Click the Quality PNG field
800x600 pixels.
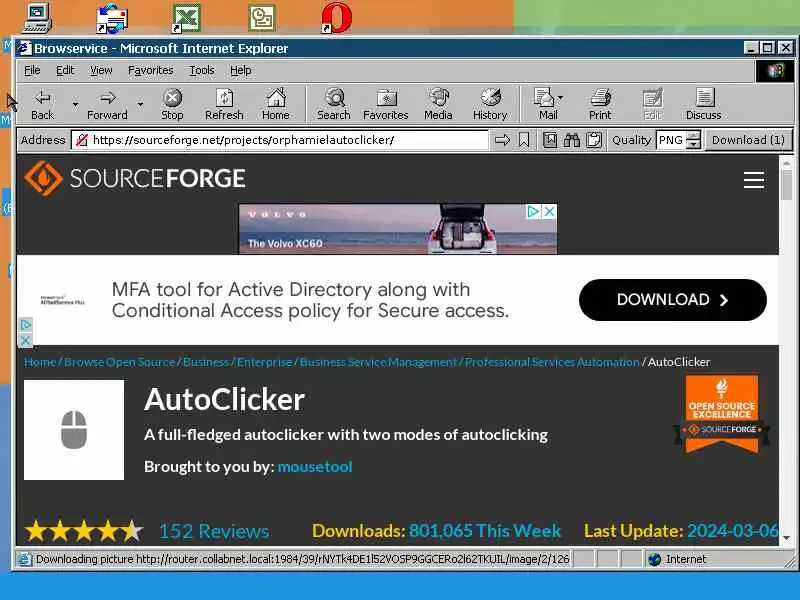(x=671, y=140)
